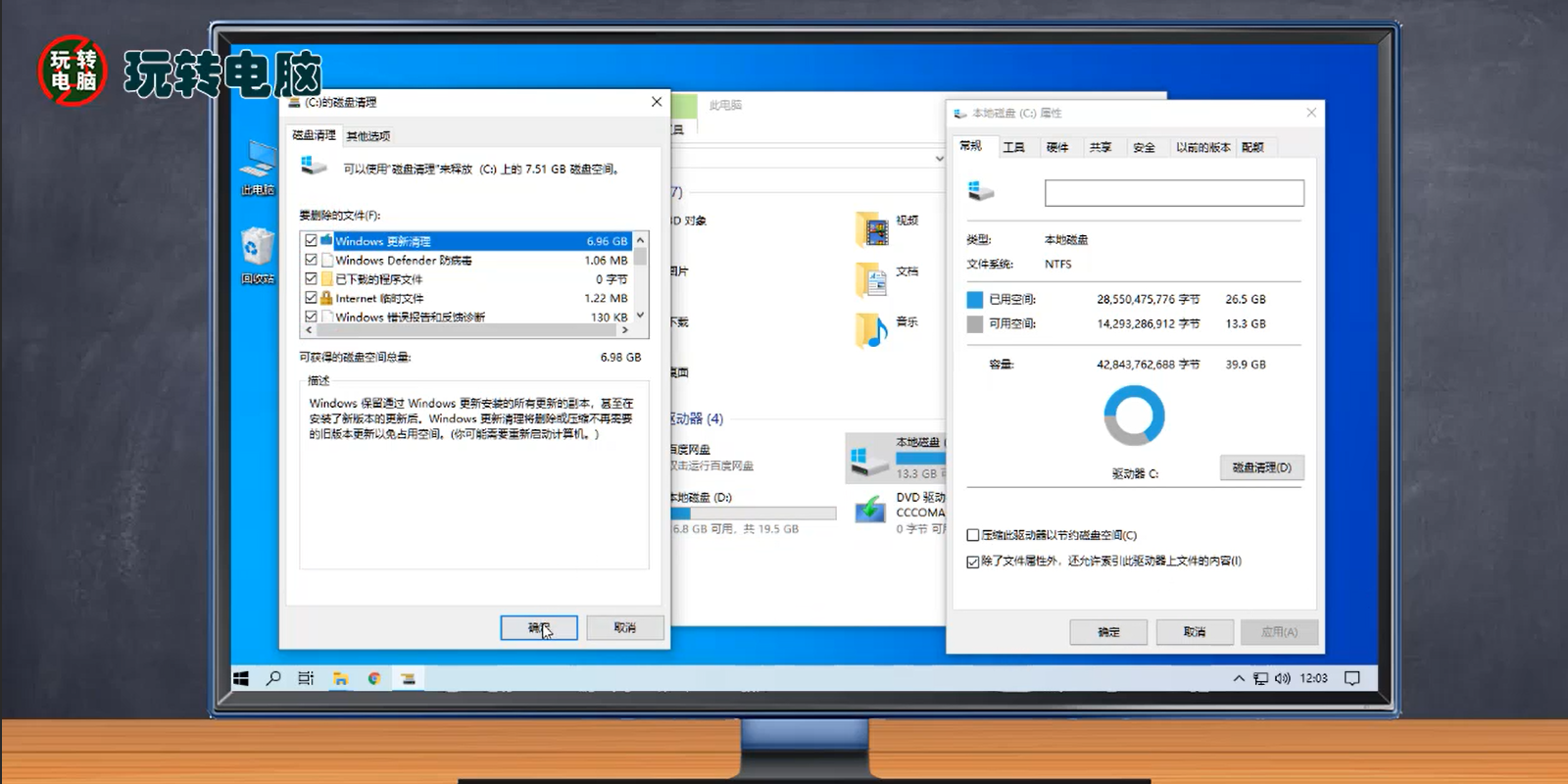Open the 配额 tab in properties
Viewport: 1568px width, 784px height.
[x=1252, y=147]
